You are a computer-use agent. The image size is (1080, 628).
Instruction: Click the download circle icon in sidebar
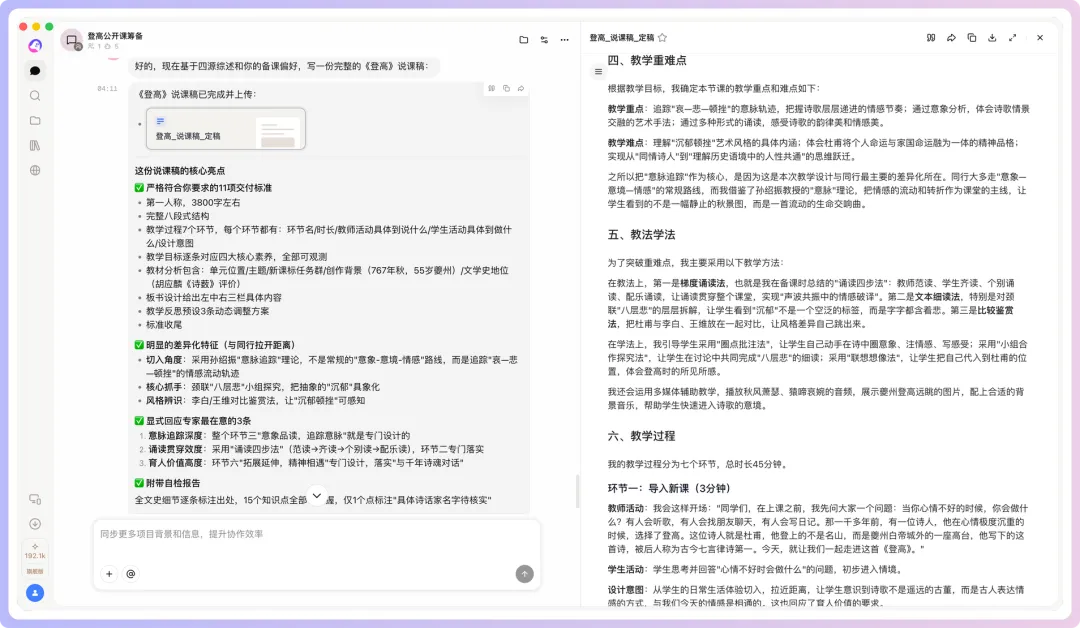coord(35,524)
